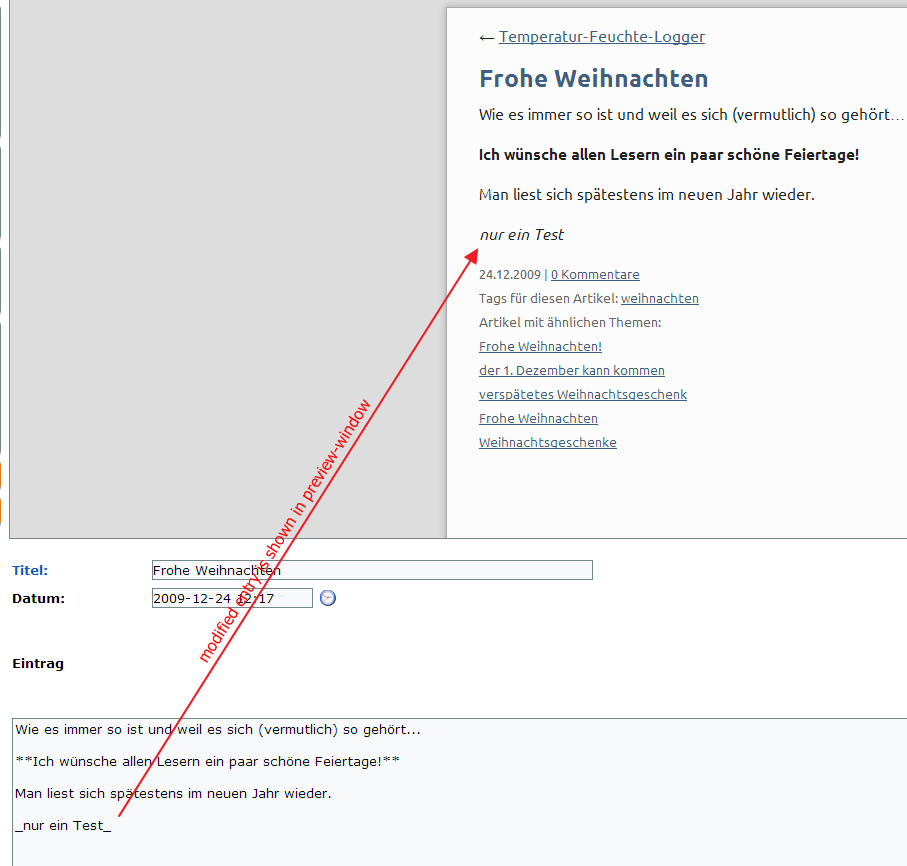
Task: Open "der 1. Dezember kann kommen" article
Action: [571, 371]
